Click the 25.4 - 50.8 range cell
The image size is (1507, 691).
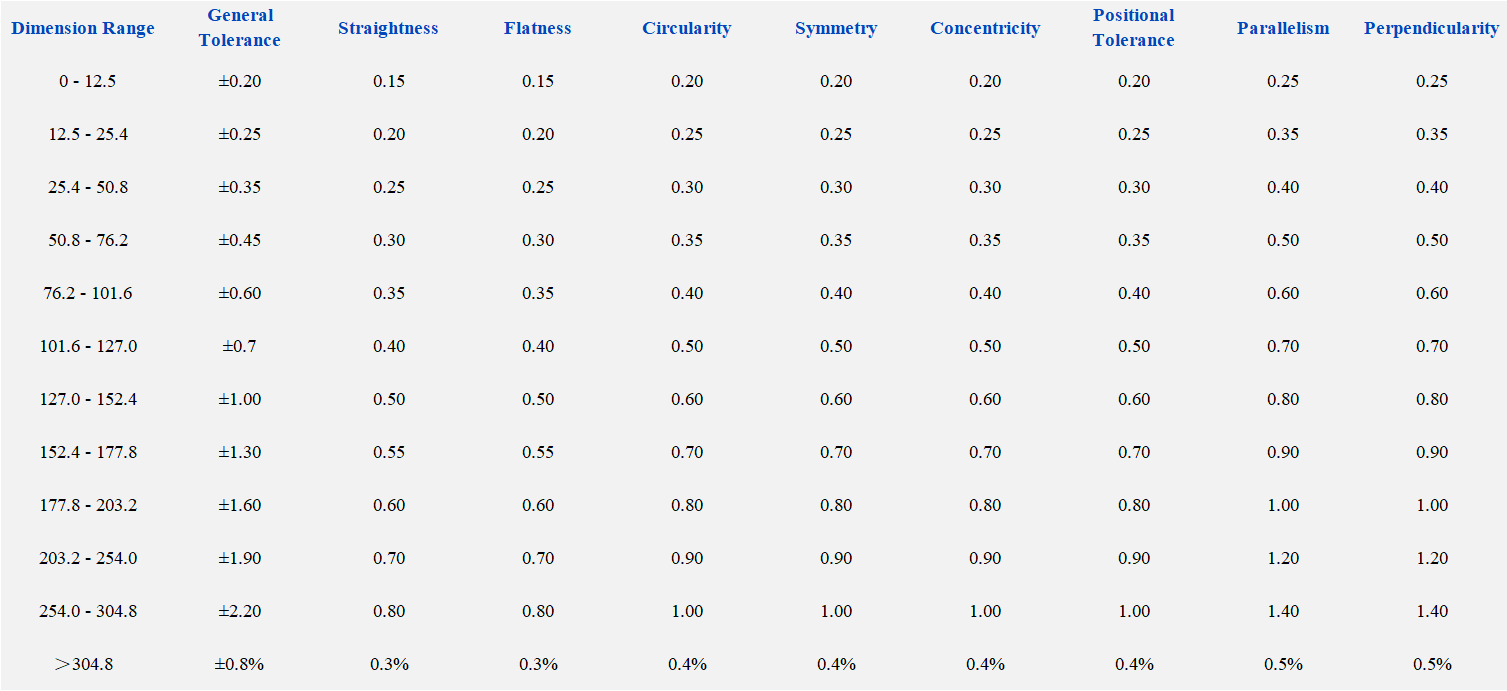pos(88,187)
